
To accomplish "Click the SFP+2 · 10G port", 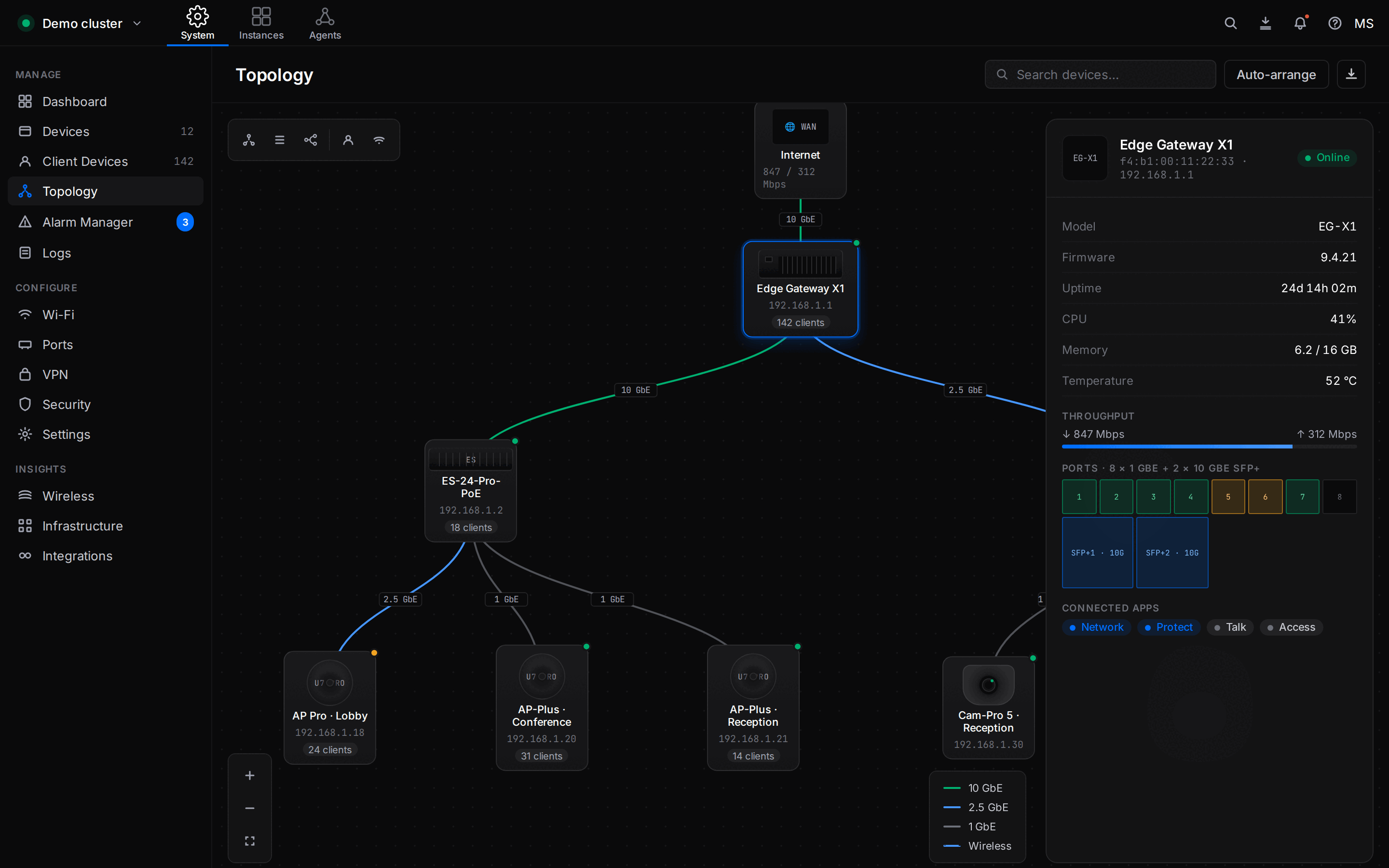I will tap(1172, 553).
